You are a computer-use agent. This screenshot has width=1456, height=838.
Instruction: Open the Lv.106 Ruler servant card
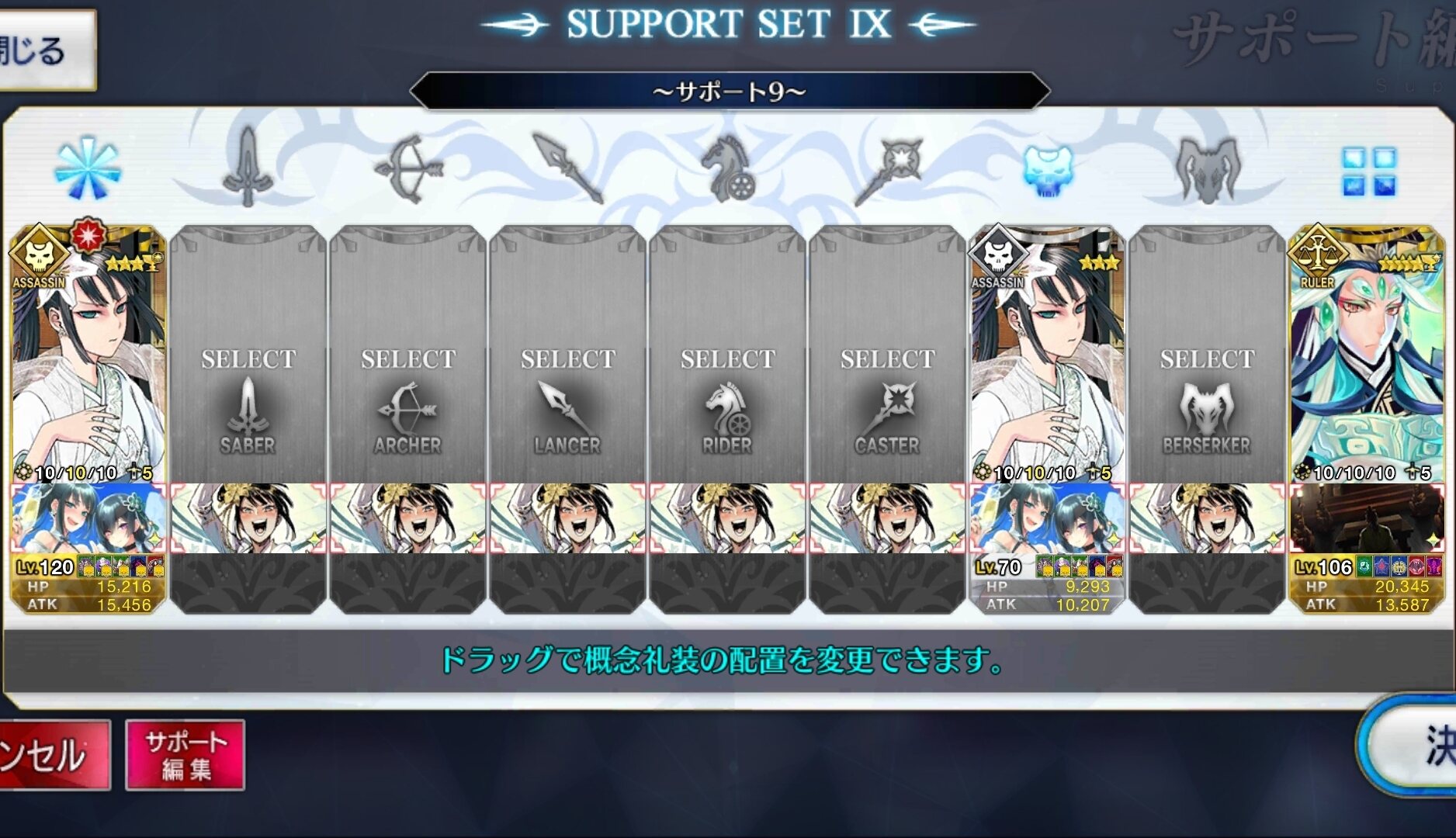coord(1368,354)
